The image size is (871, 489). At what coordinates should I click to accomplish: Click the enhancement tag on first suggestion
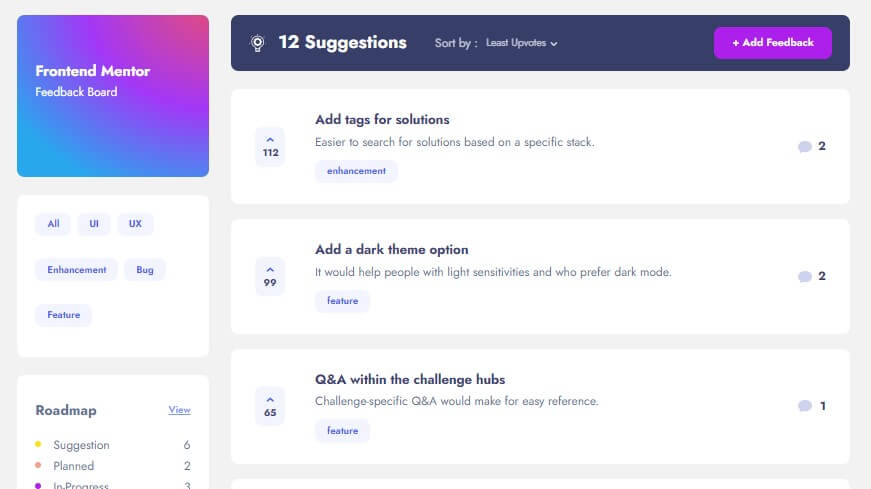point(356,171)
